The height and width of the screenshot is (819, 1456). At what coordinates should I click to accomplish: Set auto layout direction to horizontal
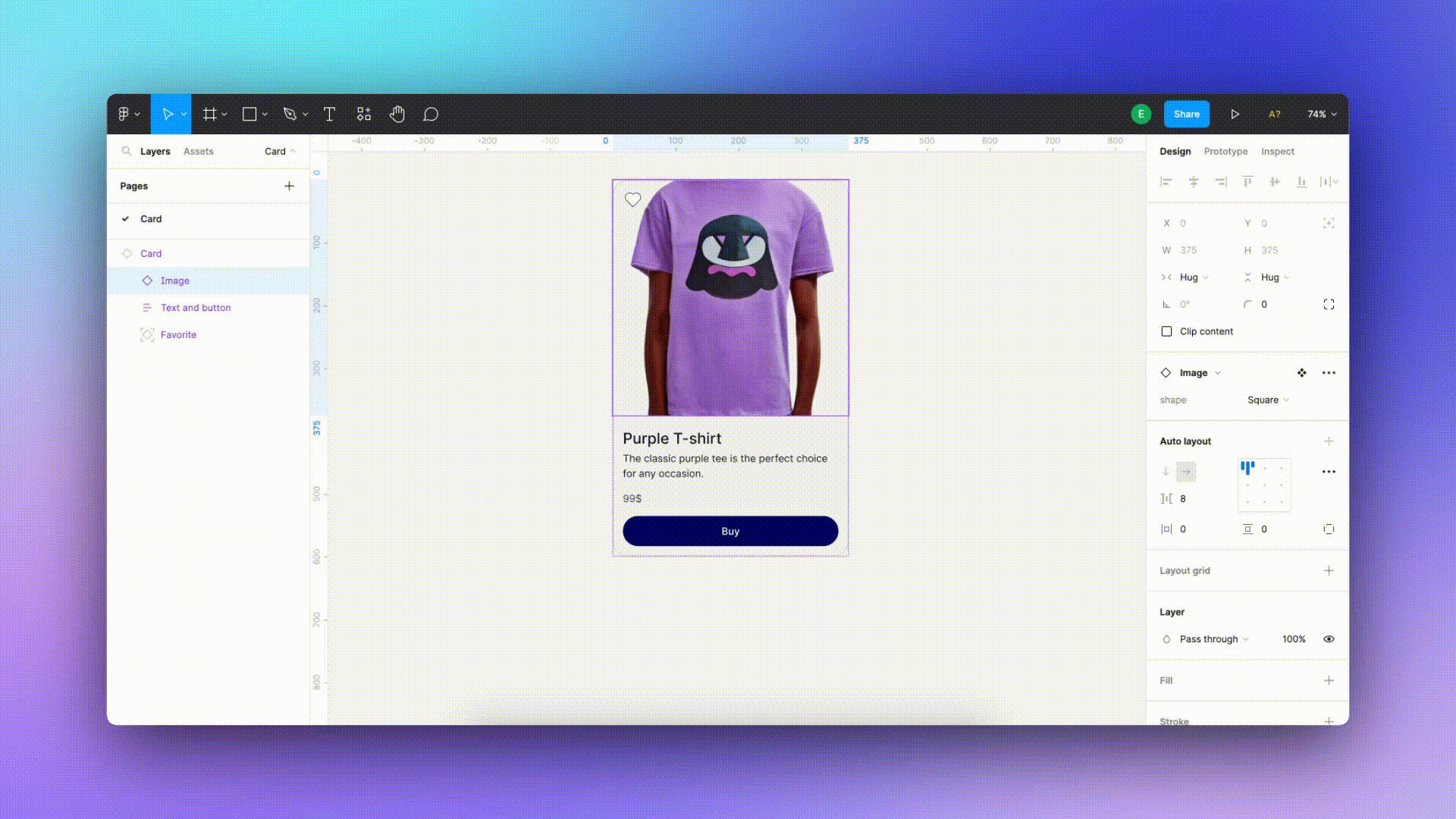coord(1186,472)
